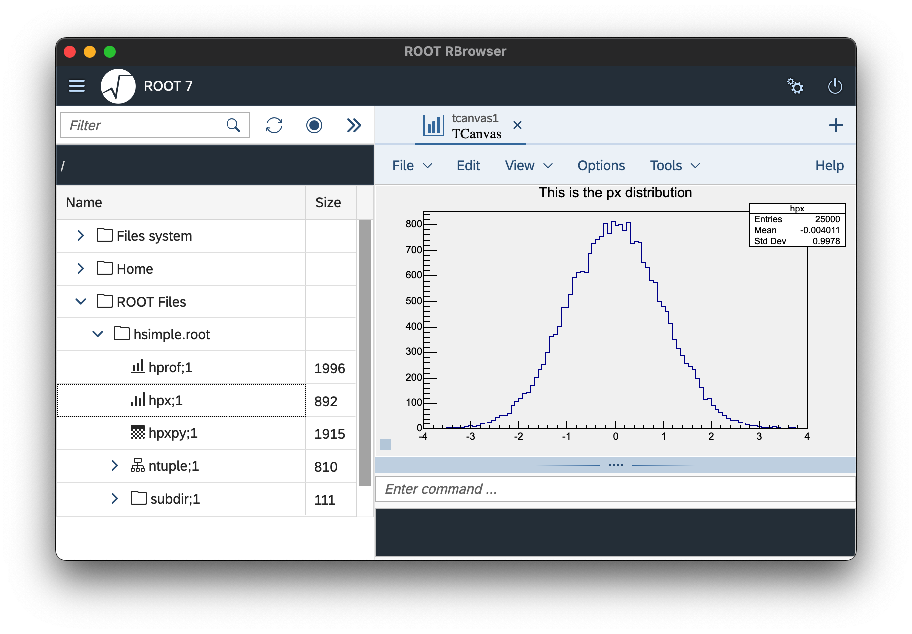Select the hprof;1 histogram item
Viewport: 912px width, 634px height.
coord(170,368)
